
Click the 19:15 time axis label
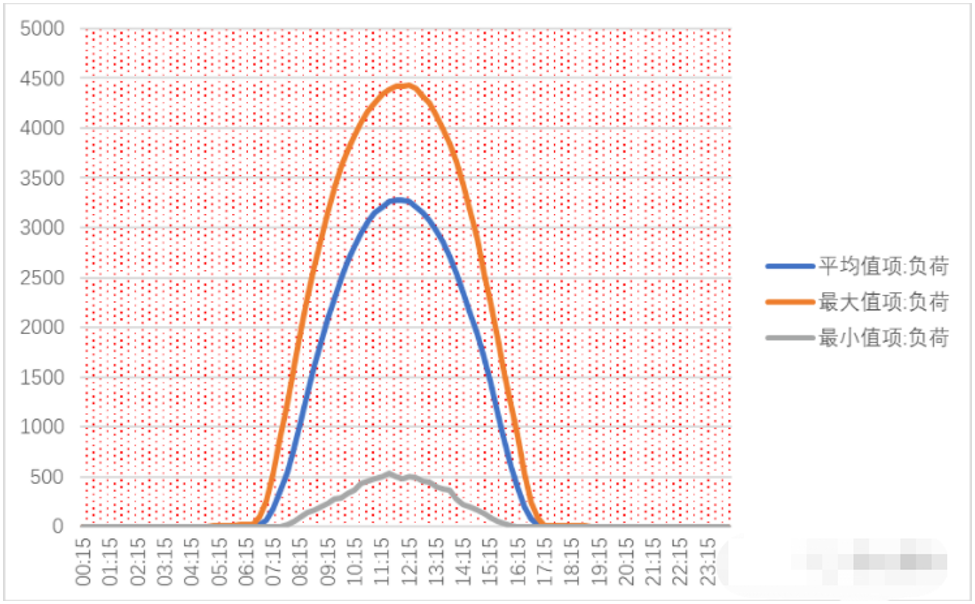click(599, 562)
